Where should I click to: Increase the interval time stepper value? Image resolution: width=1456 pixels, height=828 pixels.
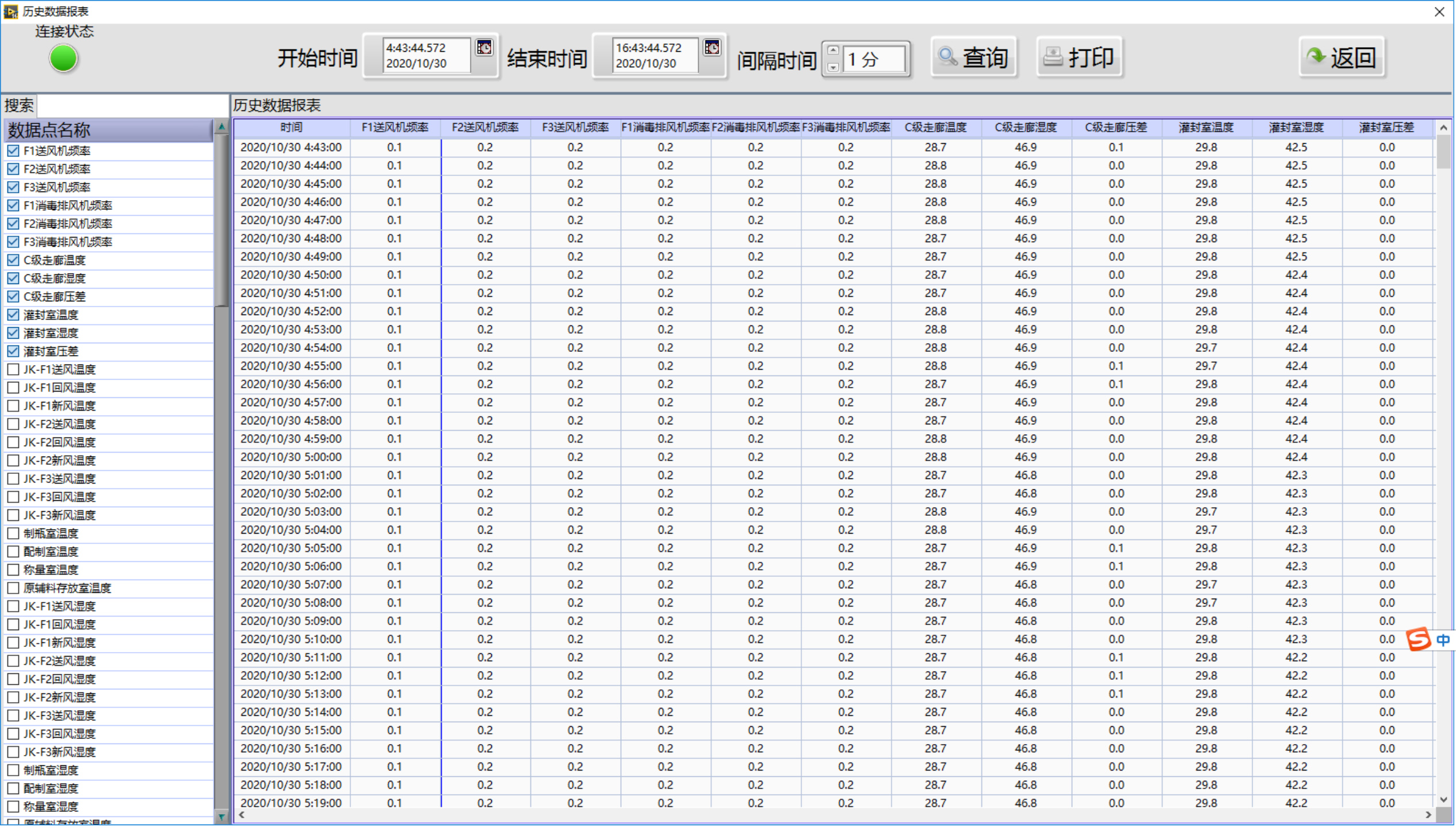click(832, 50)
